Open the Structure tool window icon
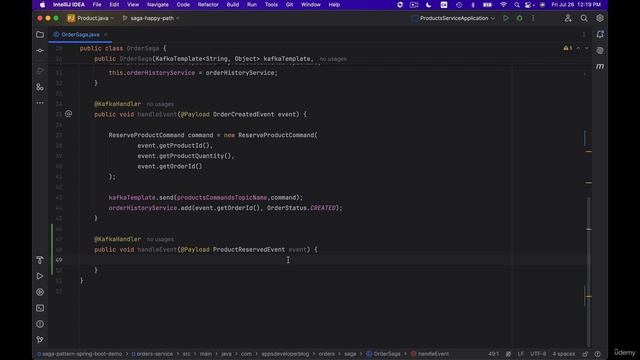The width and height of the screenshot is (640, 360). point(40,87)
